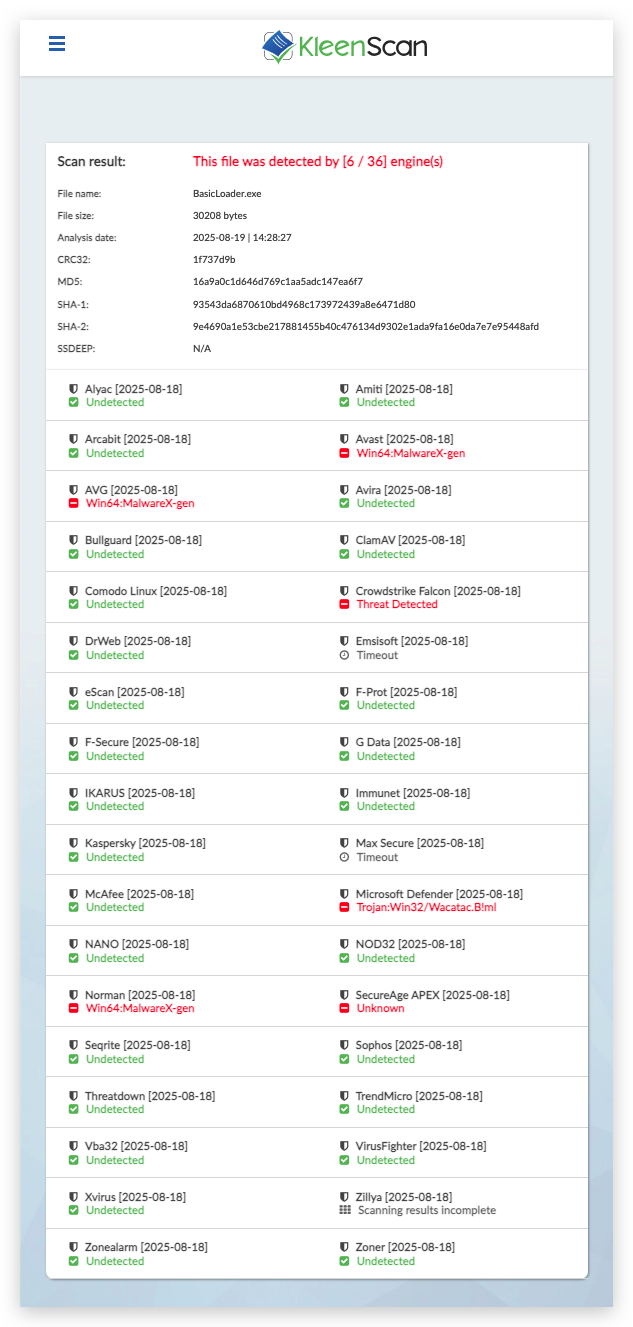The image size is (633, 1327).
Task: Click the 'Bullguard [2025-08-18]' label
Action: (x=143, y=540)
